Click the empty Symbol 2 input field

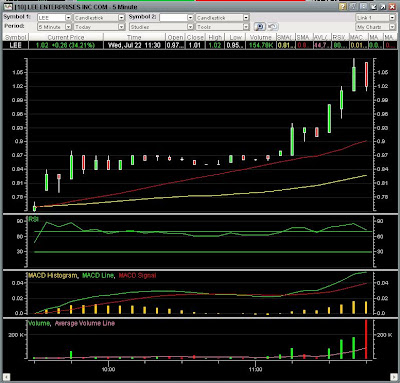tap(173, 18)
